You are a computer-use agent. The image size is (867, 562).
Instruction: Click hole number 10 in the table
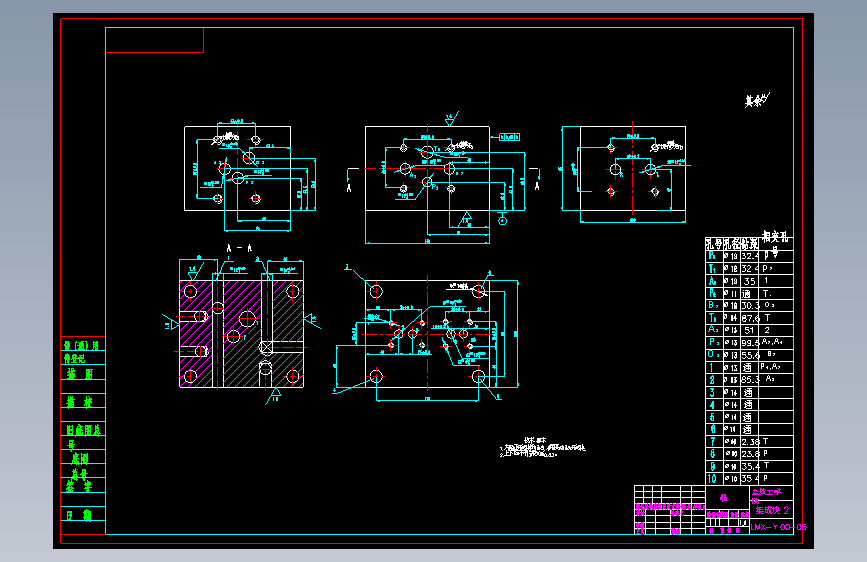click(x=712, y=478)
